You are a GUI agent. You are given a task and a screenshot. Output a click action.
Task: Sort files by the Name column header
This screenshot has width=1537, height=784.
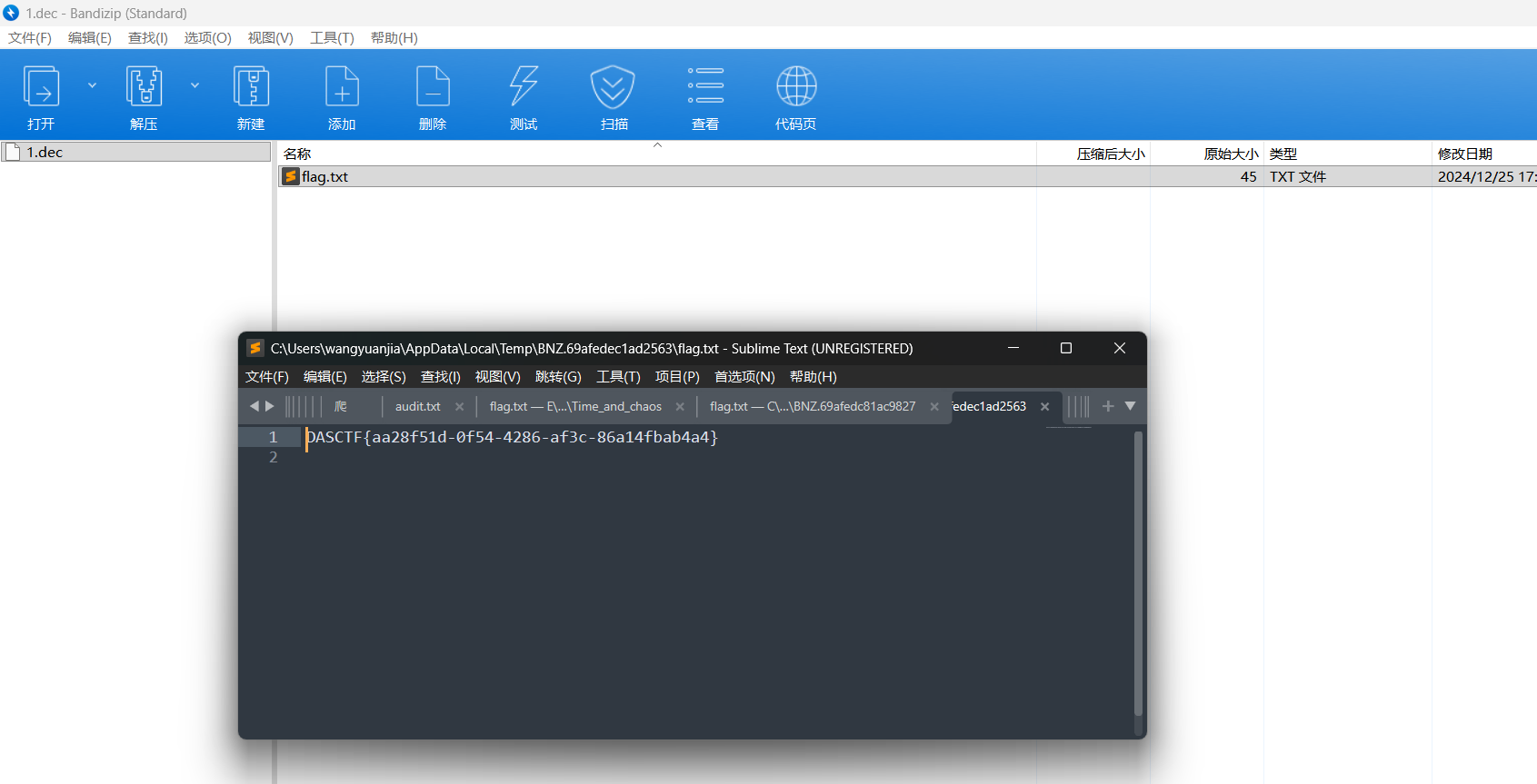297,154
